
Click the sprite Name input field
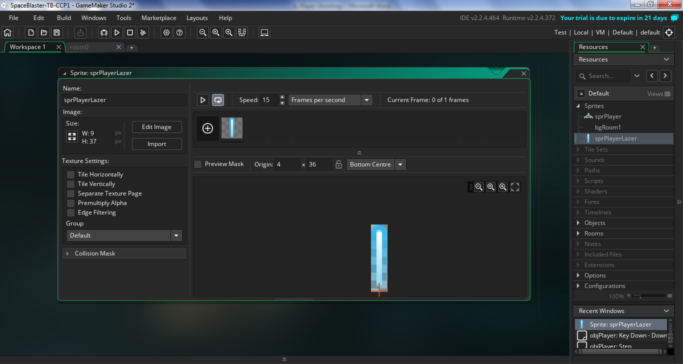pos(125,100)
